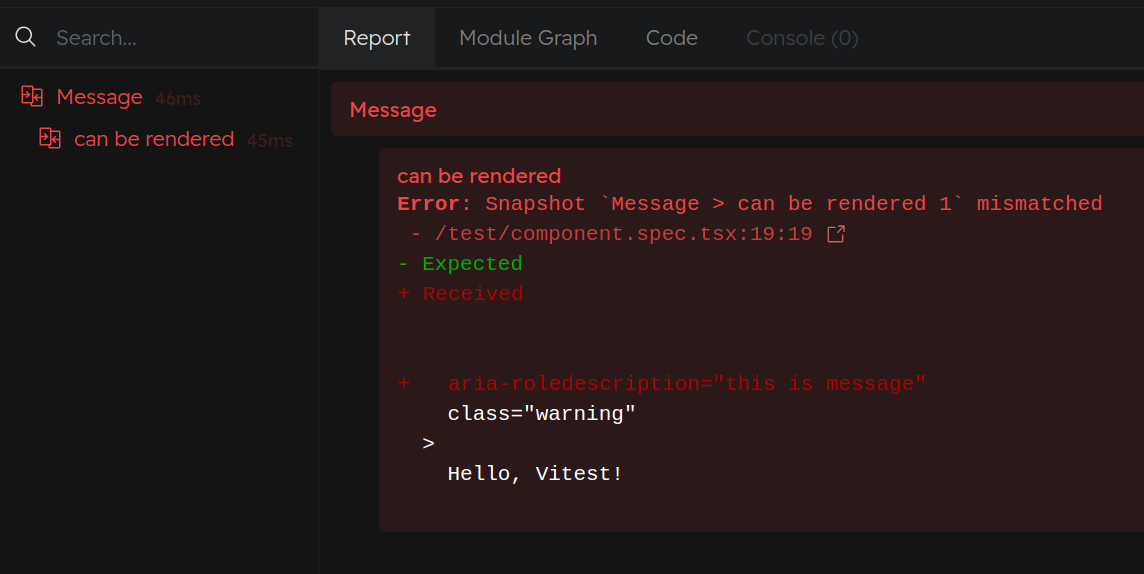Viewport: 1144px width, 574px height.
Task: Click the green '- Expected' diff label
Action: (x=460, y=263)
